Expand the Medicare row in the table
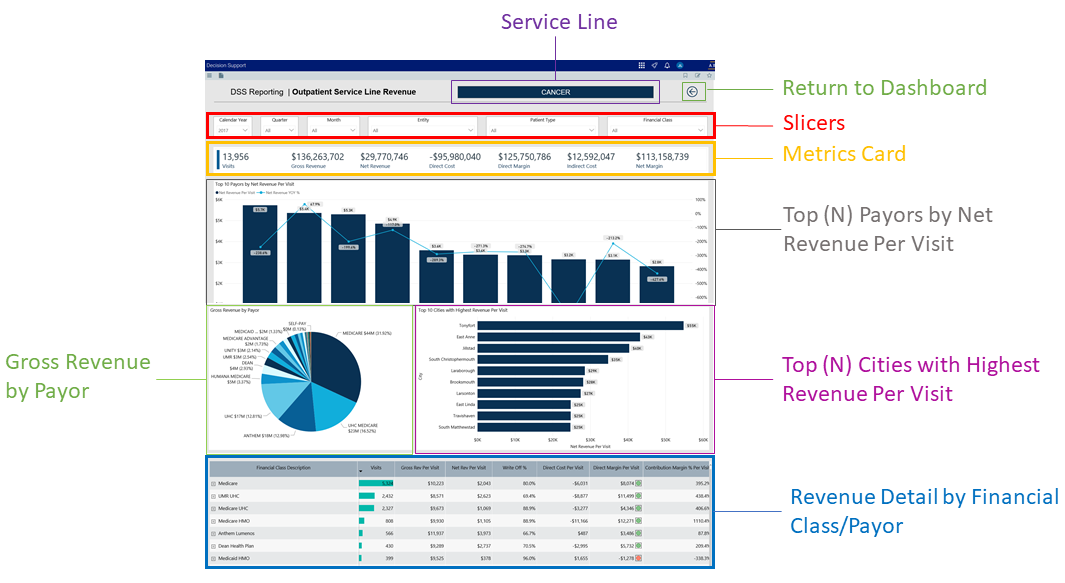1065x583 pixels. pos(213,483)
